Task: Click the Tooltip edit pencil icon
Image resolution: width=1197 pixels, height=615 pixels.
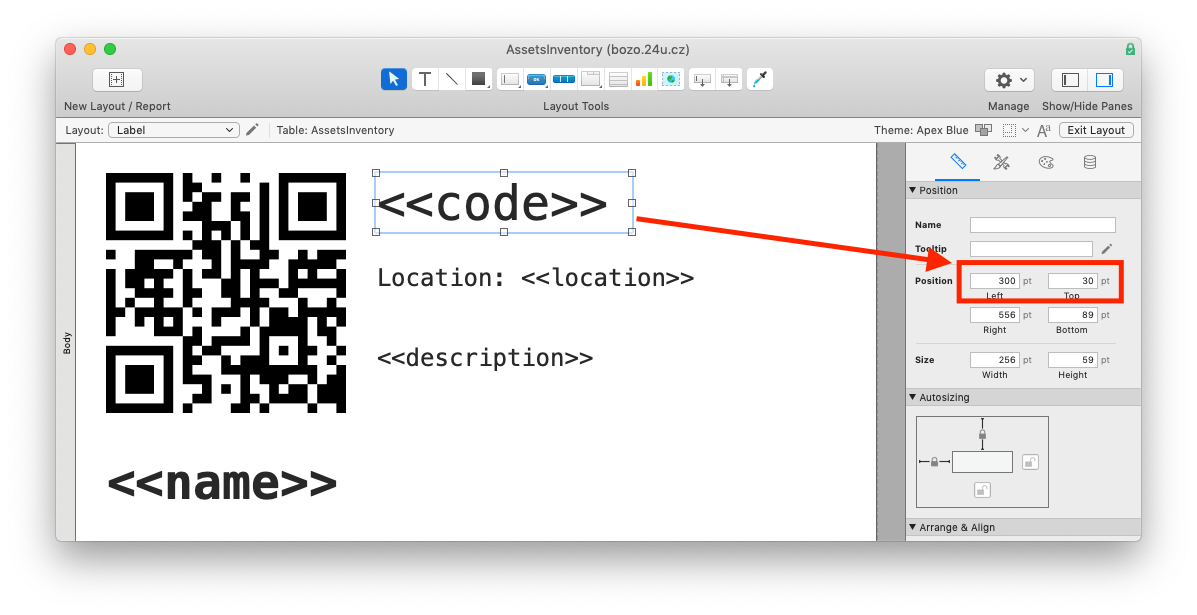Action: (x=1107, y=249)
